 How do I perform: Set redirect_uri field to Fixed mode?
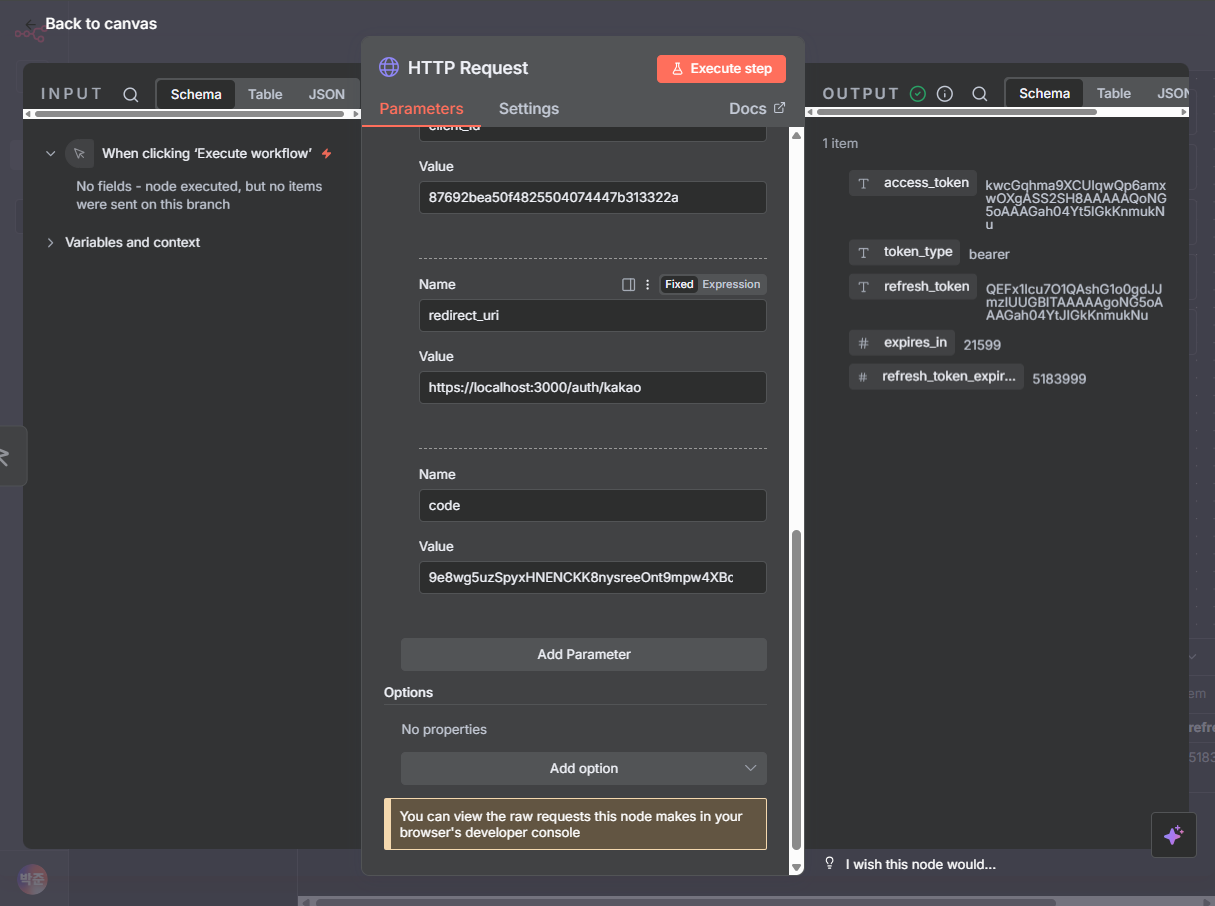pyautogui.click(x=679, y=285)
